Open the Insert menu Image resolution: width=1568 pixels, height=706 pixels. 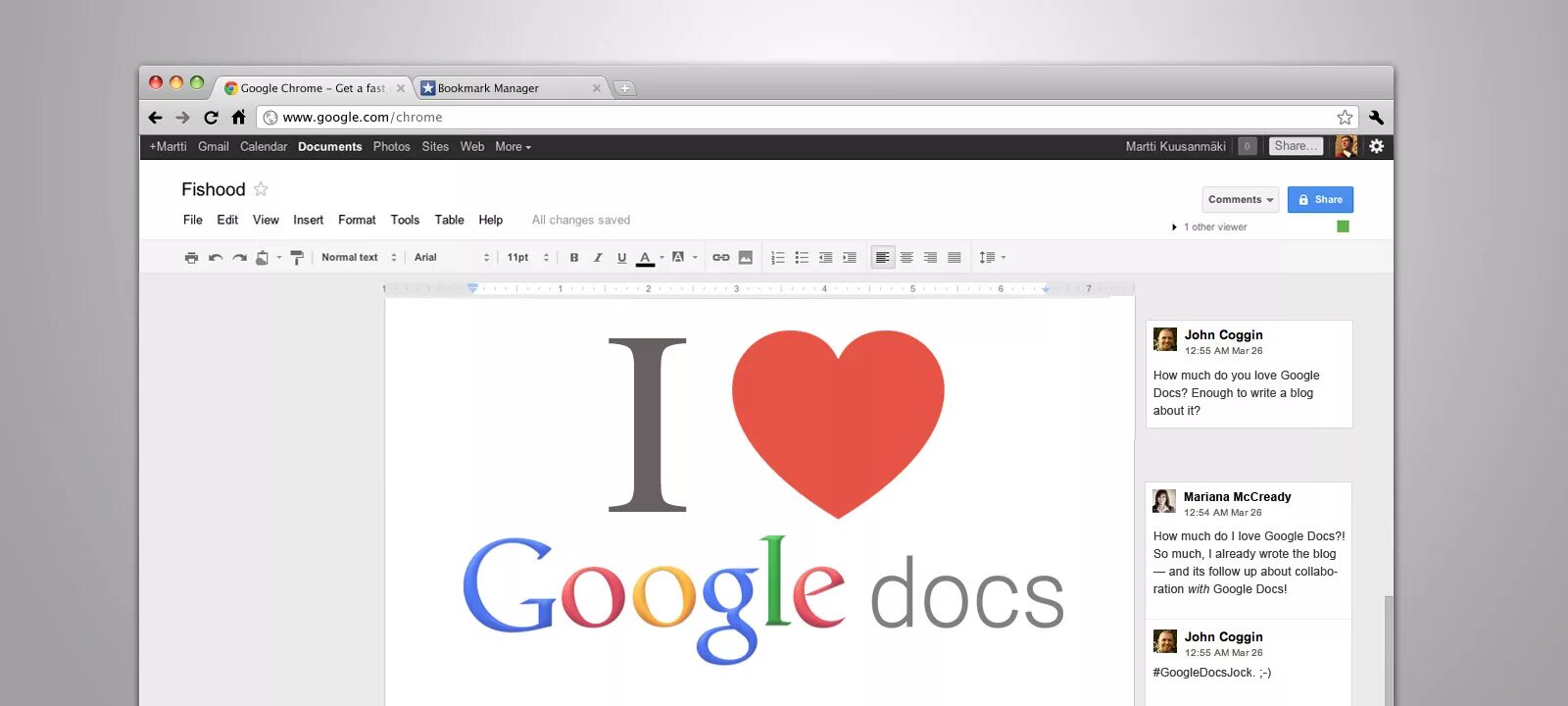click(308, 221)
